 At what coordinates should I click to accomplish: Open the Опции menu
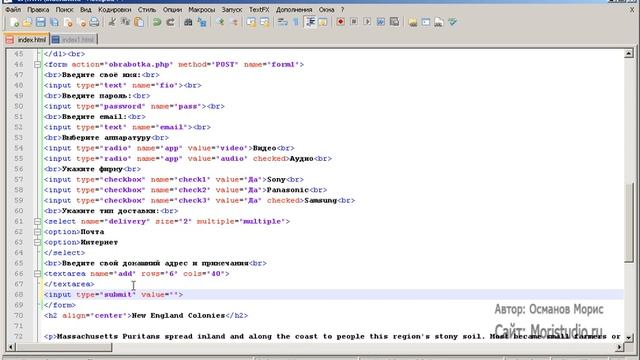[x=172, y=9]
